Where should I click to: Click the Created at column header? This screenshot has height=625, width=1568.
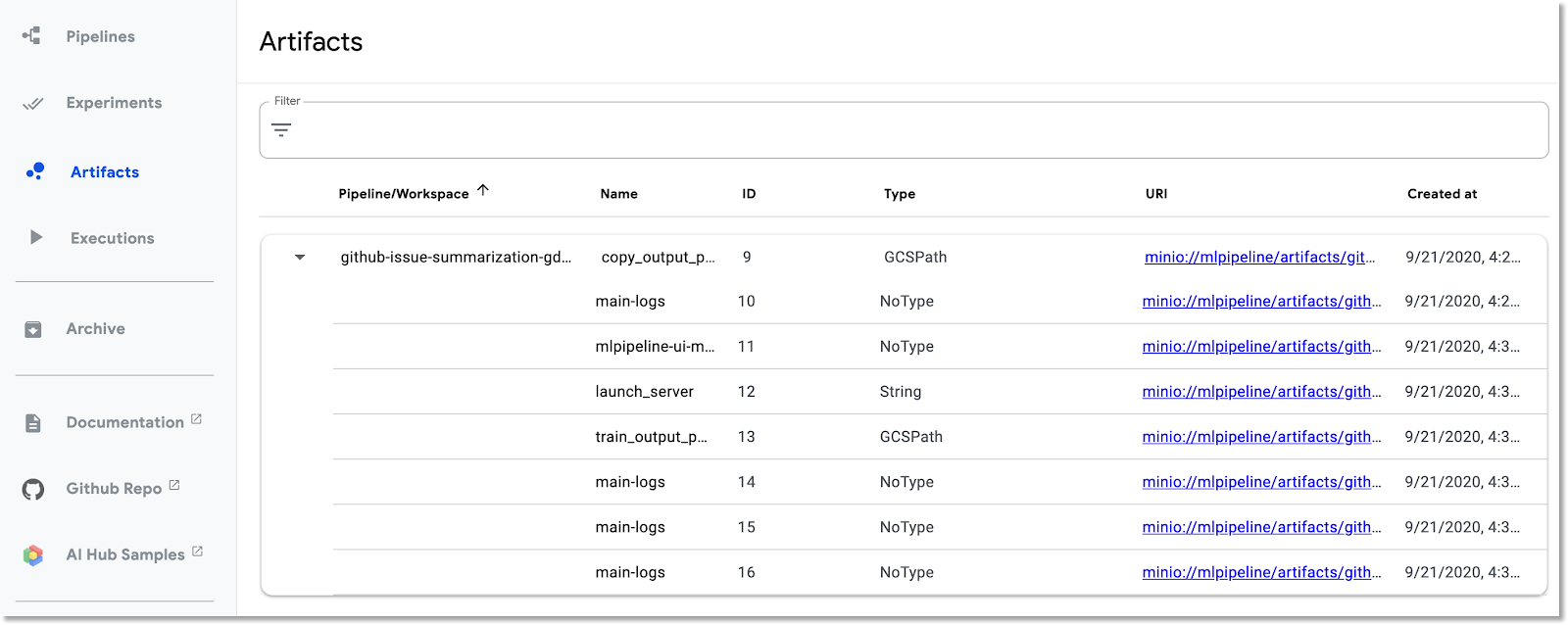1442,194
